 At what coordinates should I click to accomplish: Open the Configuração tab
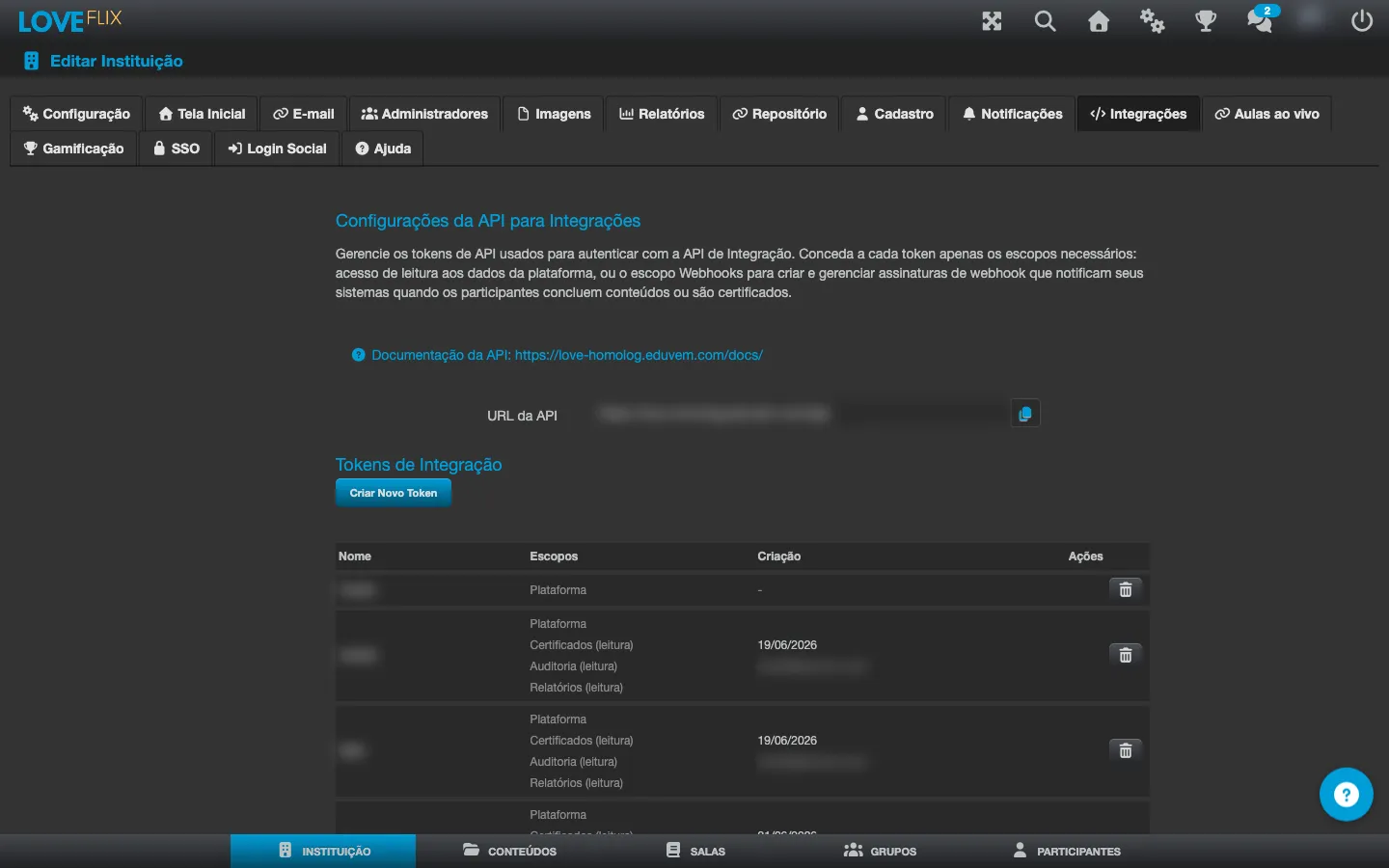76,114
